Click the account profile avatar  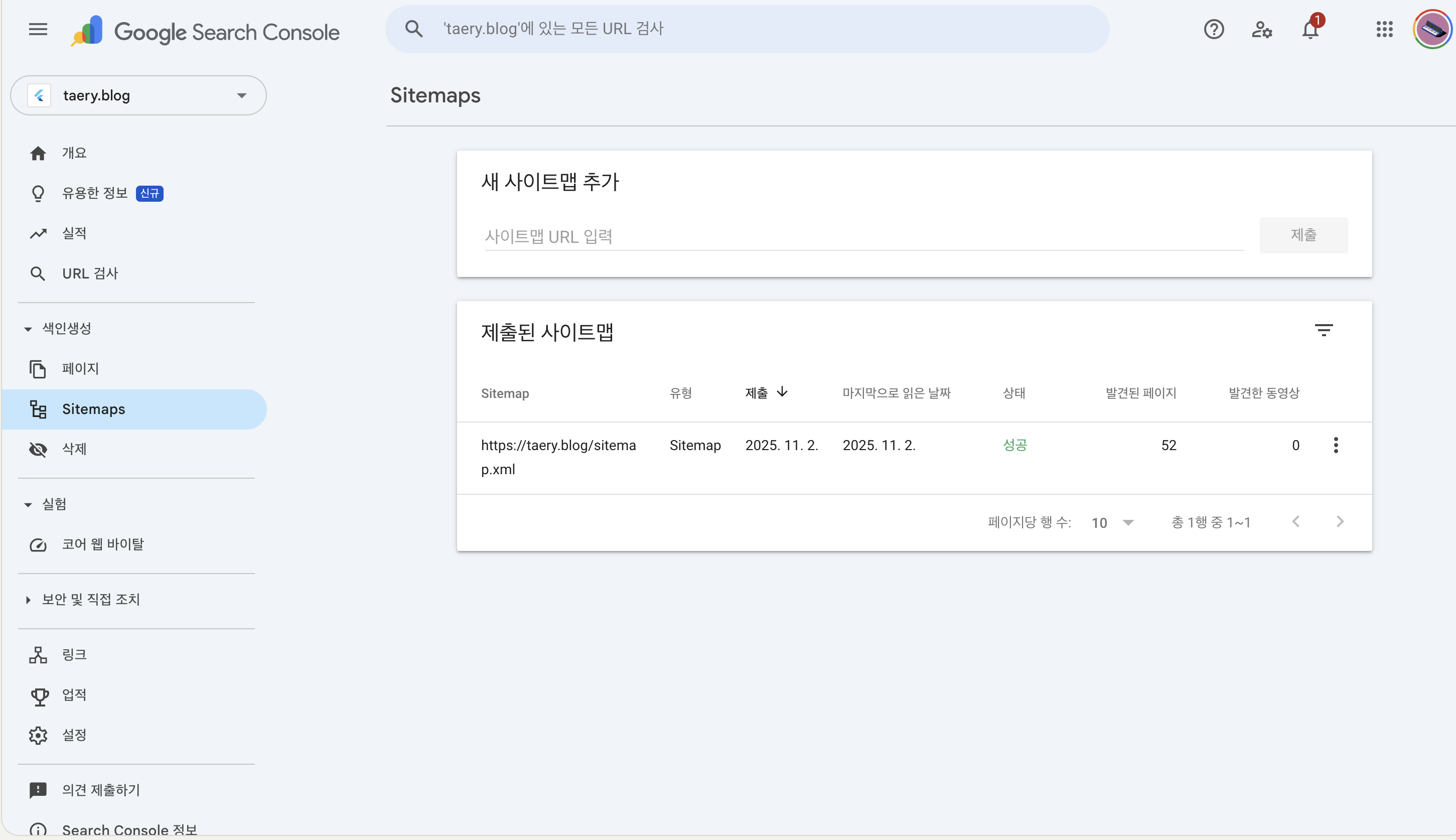pos(1432,30)
